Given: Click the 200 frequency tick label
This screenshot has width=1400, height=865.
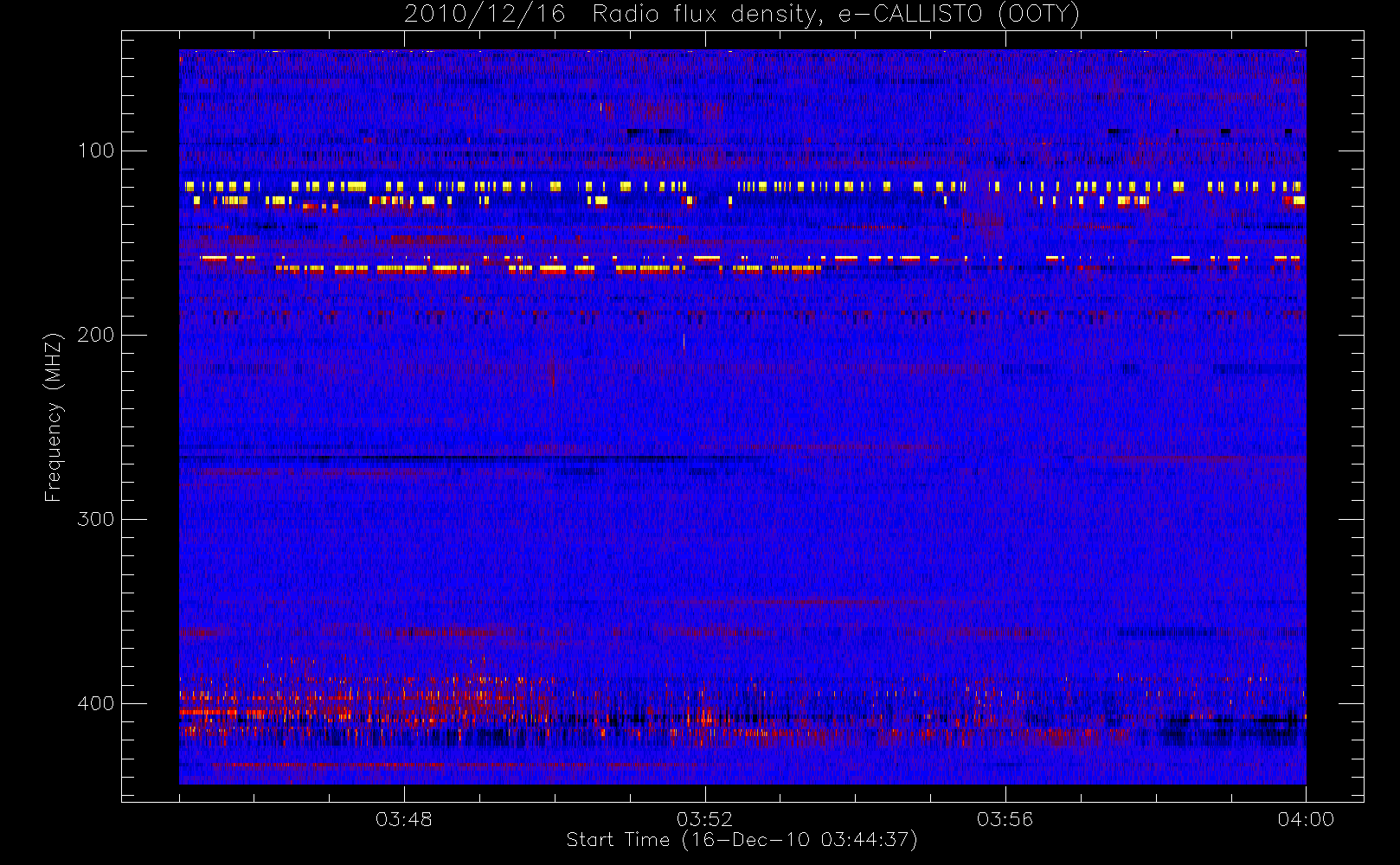Looking at the screenshot, I should (x=95, y=335).
